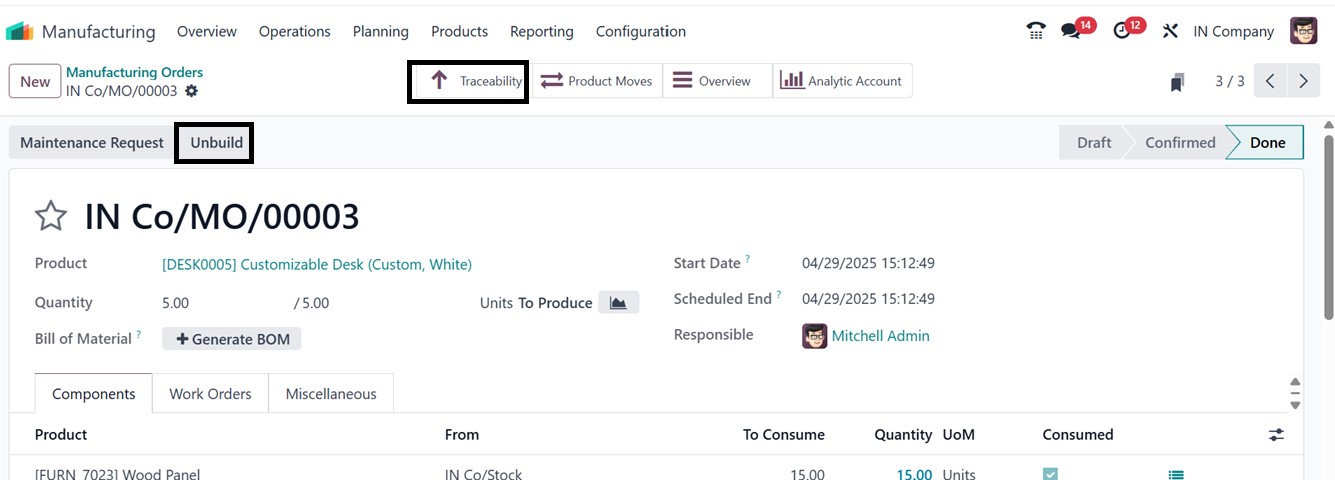
Task: Click the Manufacturing app logo
Action: pos(19,31)
